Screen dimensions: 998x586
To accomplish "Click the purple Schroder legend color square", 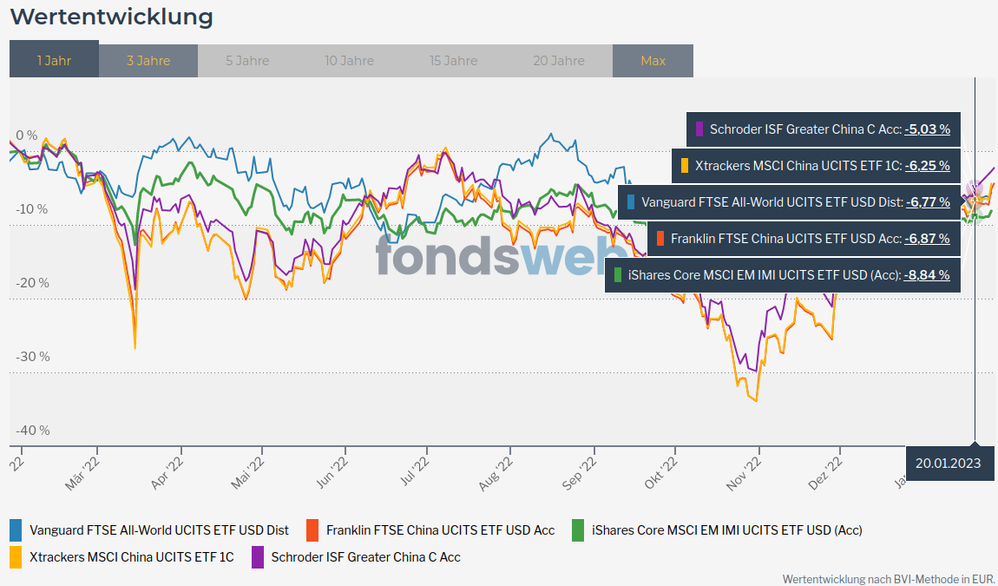I will (257, 556).
